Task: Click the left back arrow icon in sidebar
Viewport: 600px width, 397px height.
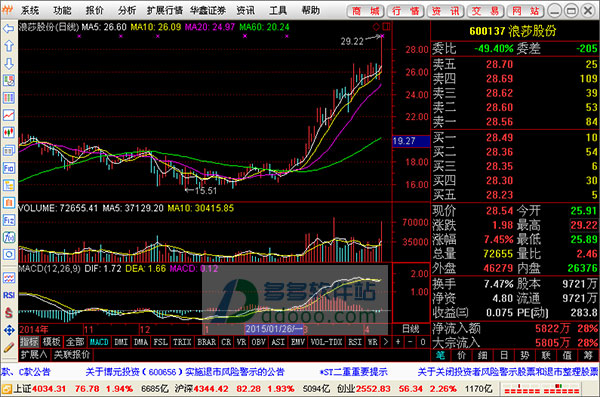Action: [x=8, y=29]
